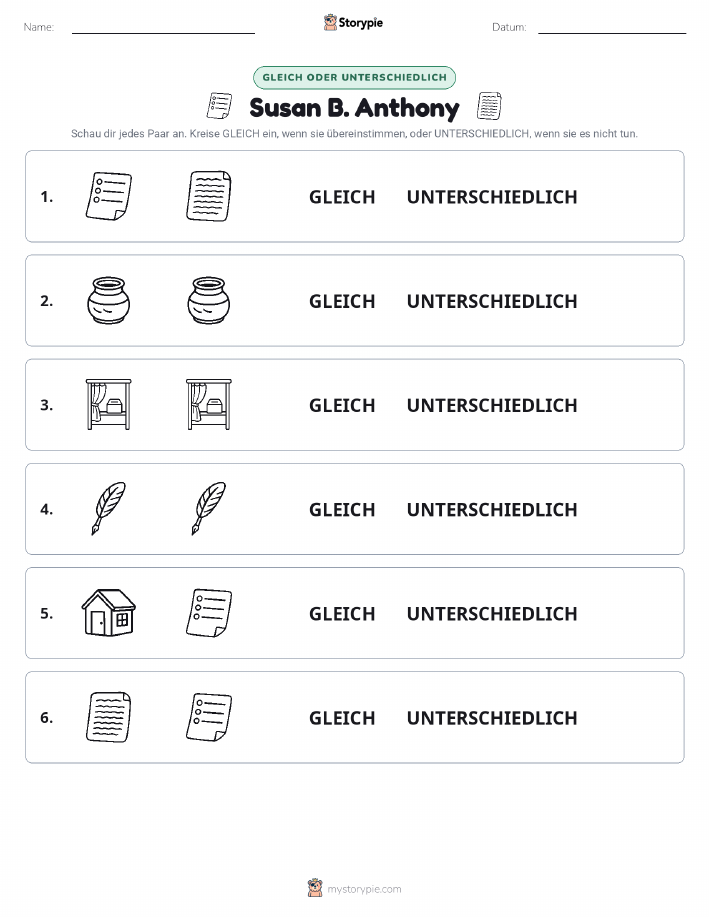Click the checklist document icon in row 1
Image resolution: width=709 pixels, height=917 pixels.
point(109,196)
